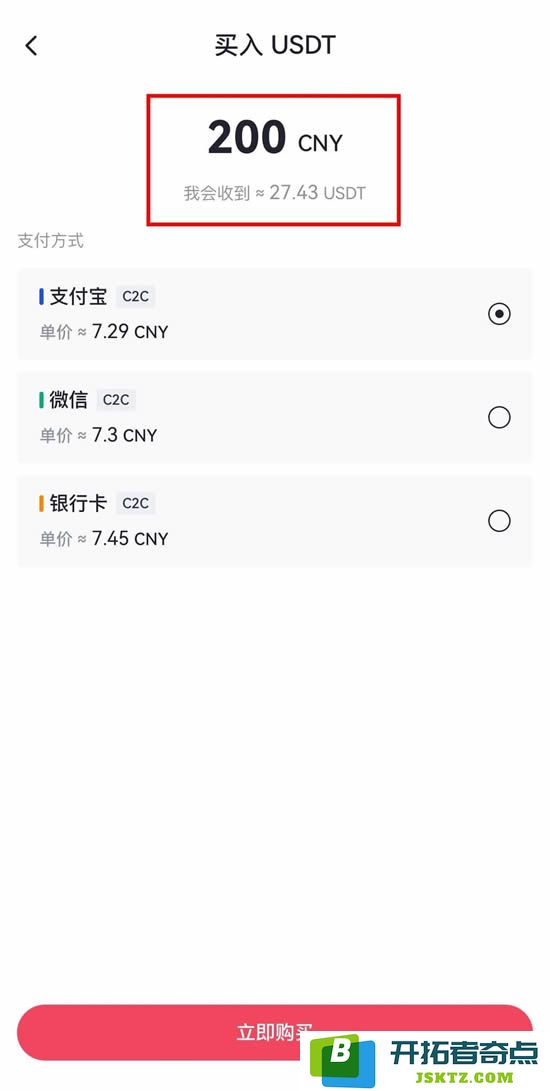
Task: Tap the 我会收到 ≈ 27.43 USDT text
Action: tap(274, 193)
